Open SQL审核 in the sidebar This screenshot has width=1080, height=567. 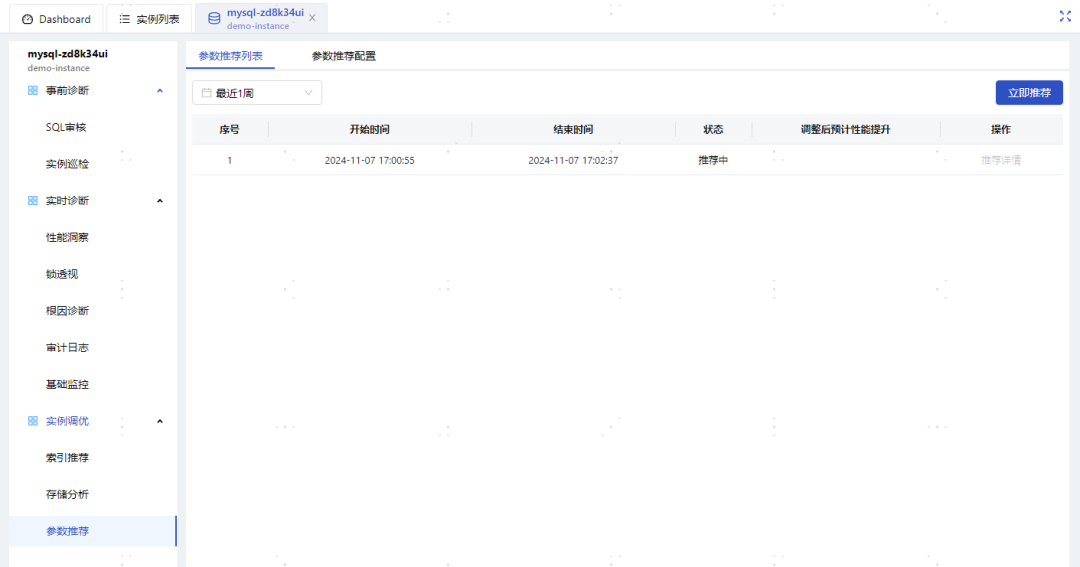tap(66, 127)
